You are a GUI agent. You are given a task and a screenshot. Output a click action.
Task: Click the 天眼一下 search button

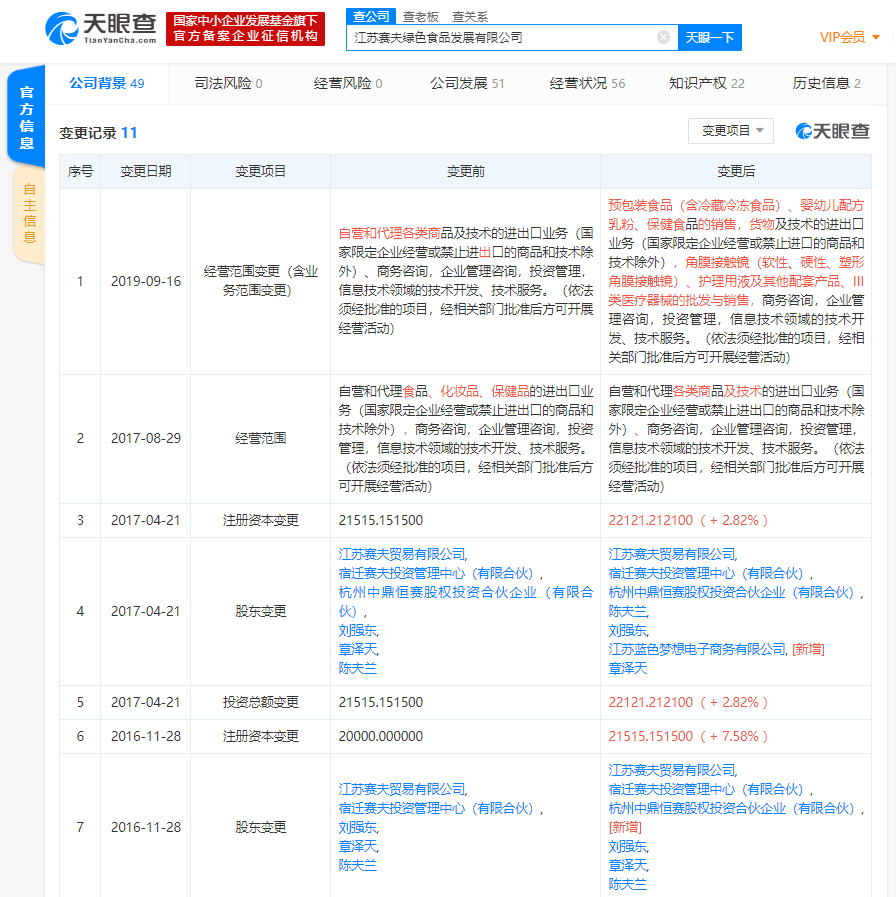coord(709,38)
